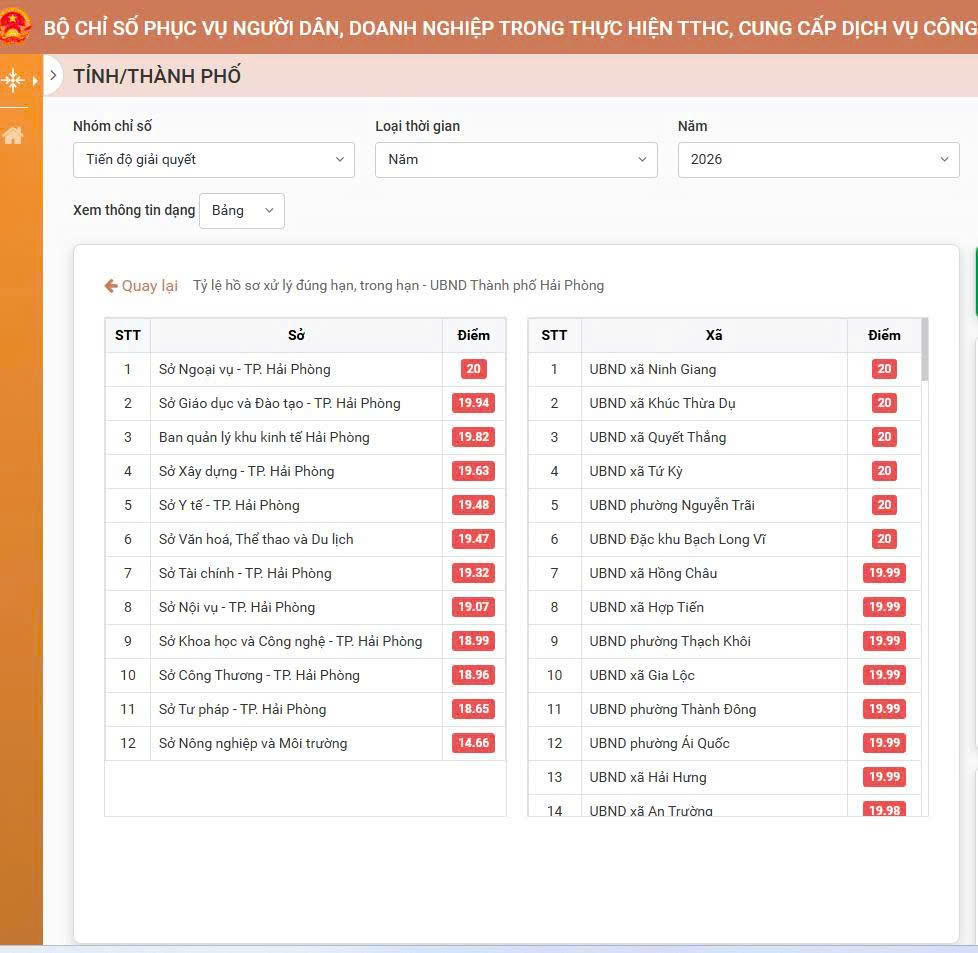Select UBND Đặc khu Bạch Long Vĩ
This screenshot has height=953, width=978.
click(x=677, y=539)
